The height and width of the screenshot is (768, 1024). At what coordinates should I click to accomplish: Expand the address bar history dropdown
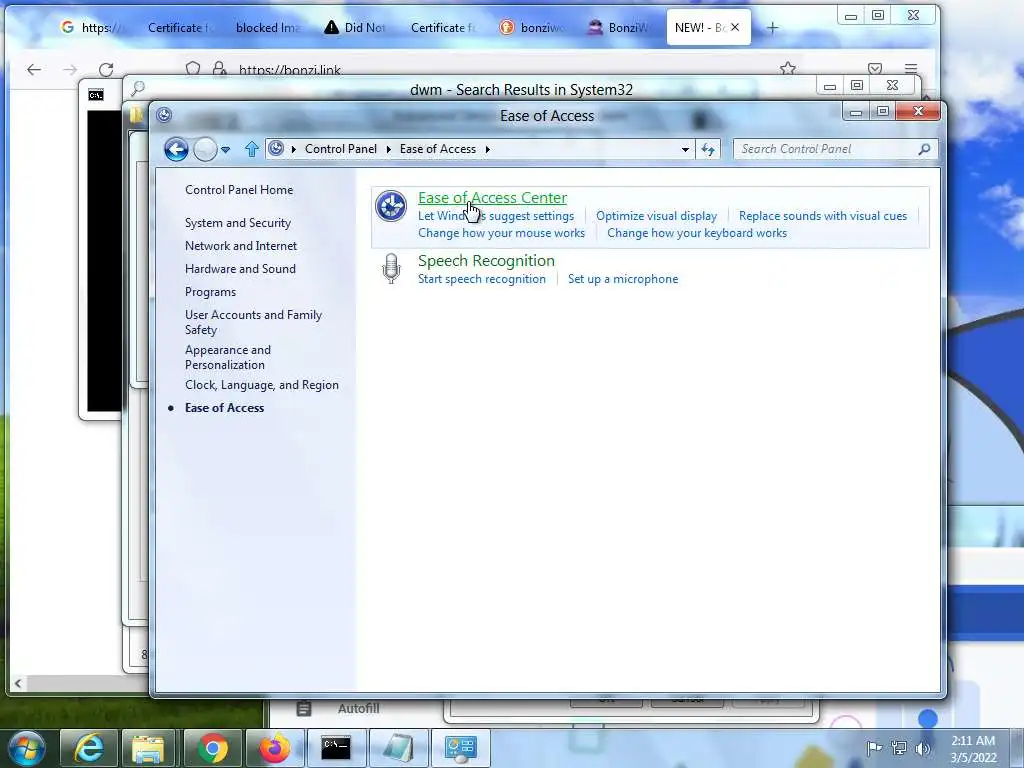[x=685, y=150]
